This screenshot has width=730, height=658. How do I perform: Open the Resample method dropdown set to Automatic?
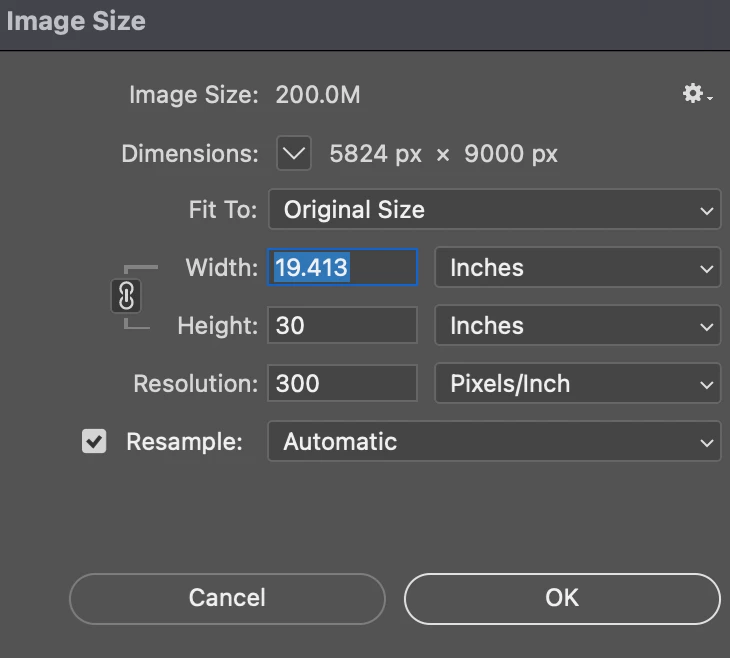click(494, 442)
